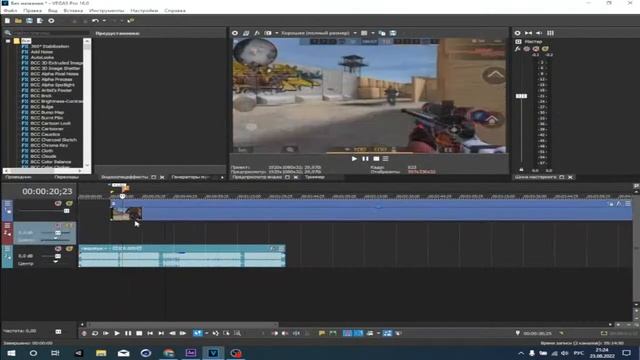Select the BCC Cartoon Look effect
The image size is (640, 360).
click(51, 123)
